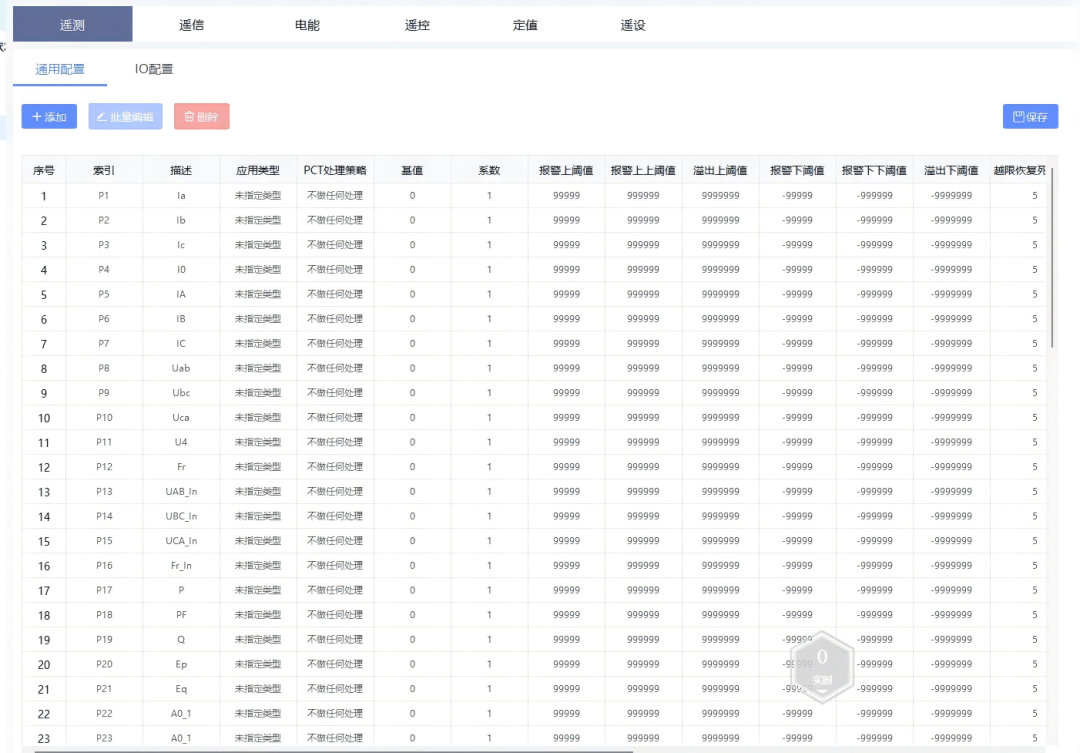Image resolution: width=1080 pixels, height=753 pixels.
Task: Switch to the 电能 tab
Action: point(307,25)
